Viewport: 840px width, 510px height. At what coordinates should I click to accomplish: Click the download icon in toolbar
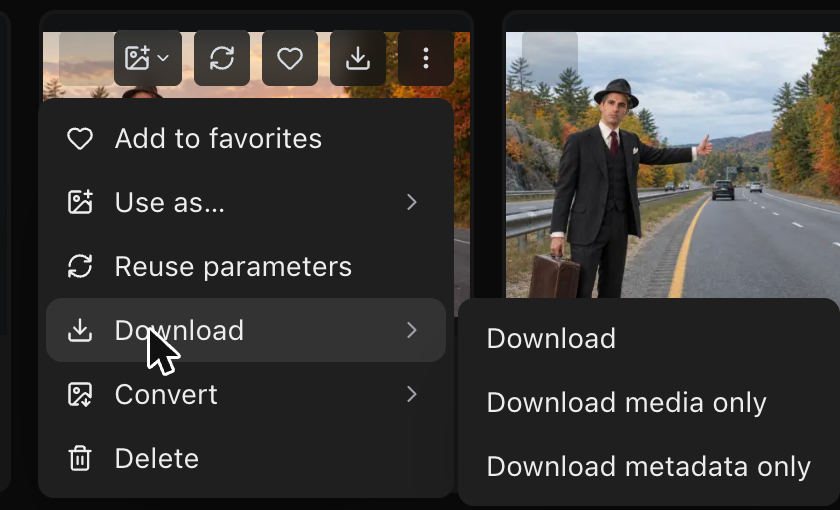click(358, 58)
